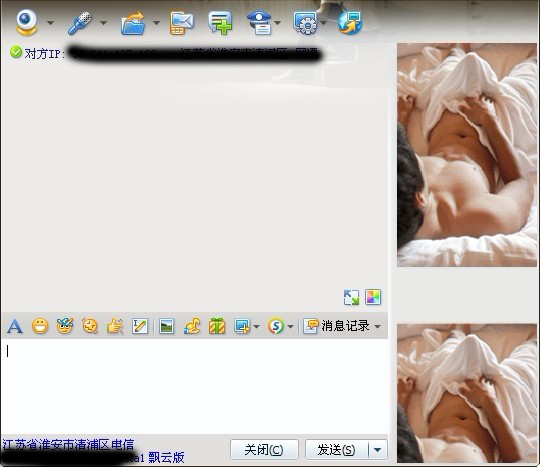Expand 消息记录 dropdown arrow
This screenshot has height=467, width=540.
(377, 326)
